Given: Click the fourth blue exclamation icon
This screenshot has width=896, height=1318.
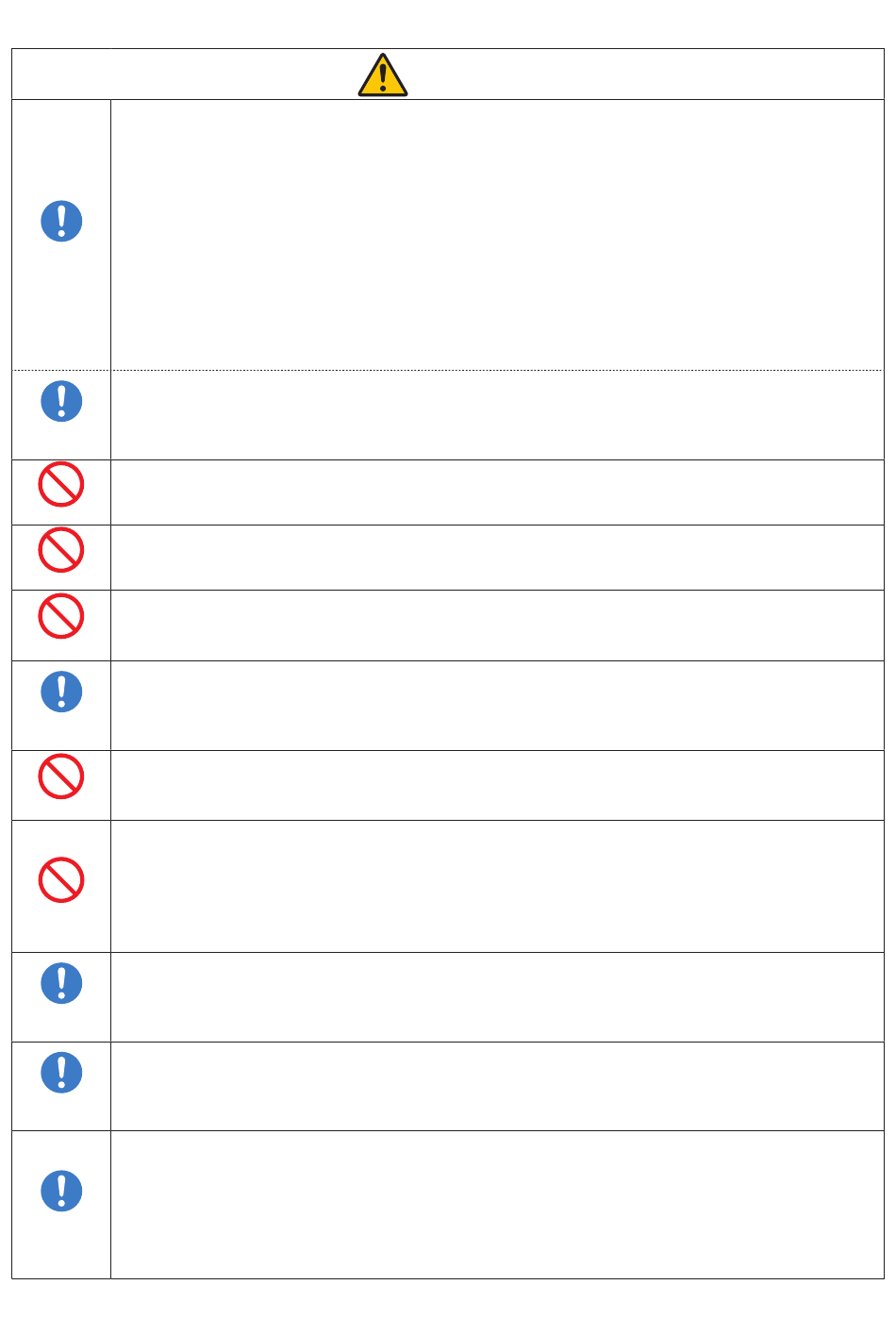Looking at the screenshot, I should 61,983.
